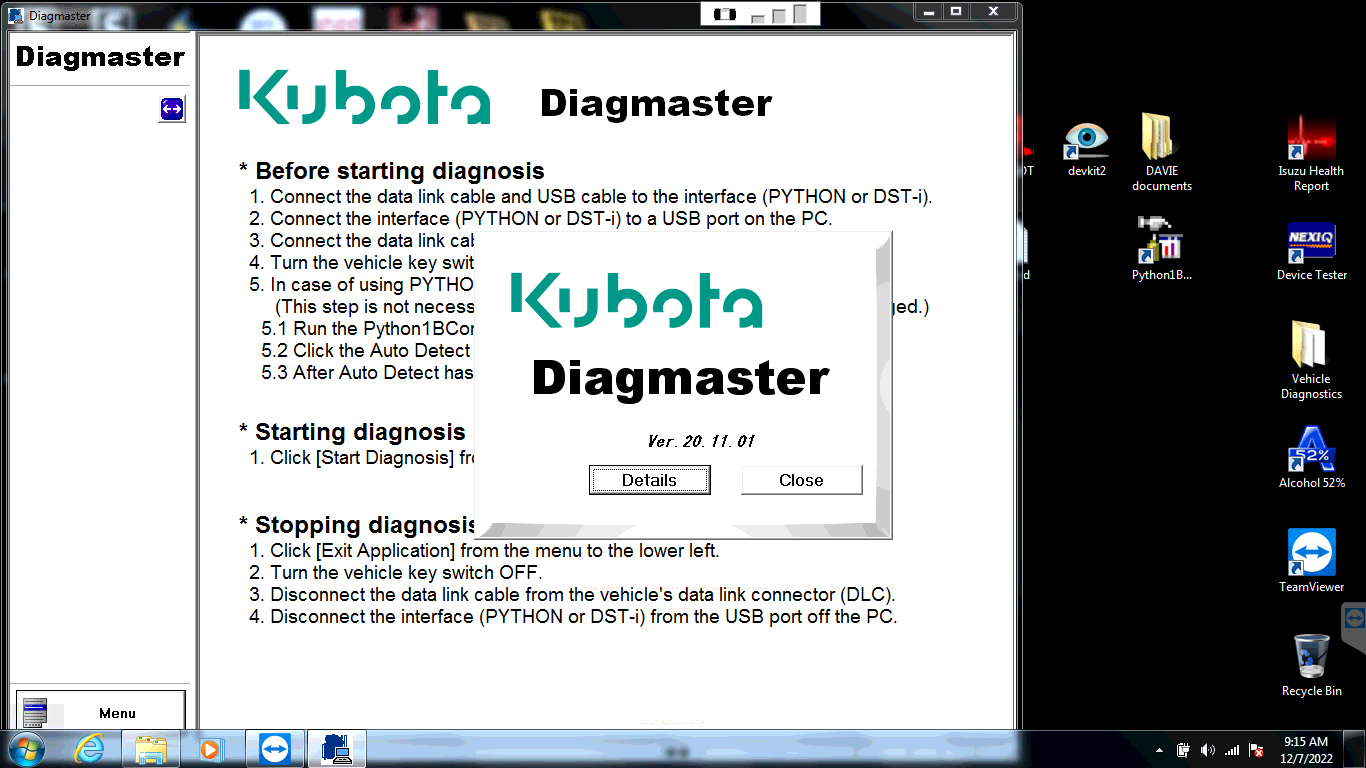Click the 'Turn the vehicle key switch OFF.' line

coord(396,573)
